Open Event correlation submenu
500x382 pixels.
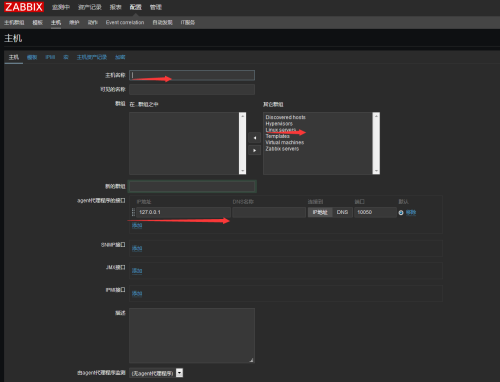[125, 22]
